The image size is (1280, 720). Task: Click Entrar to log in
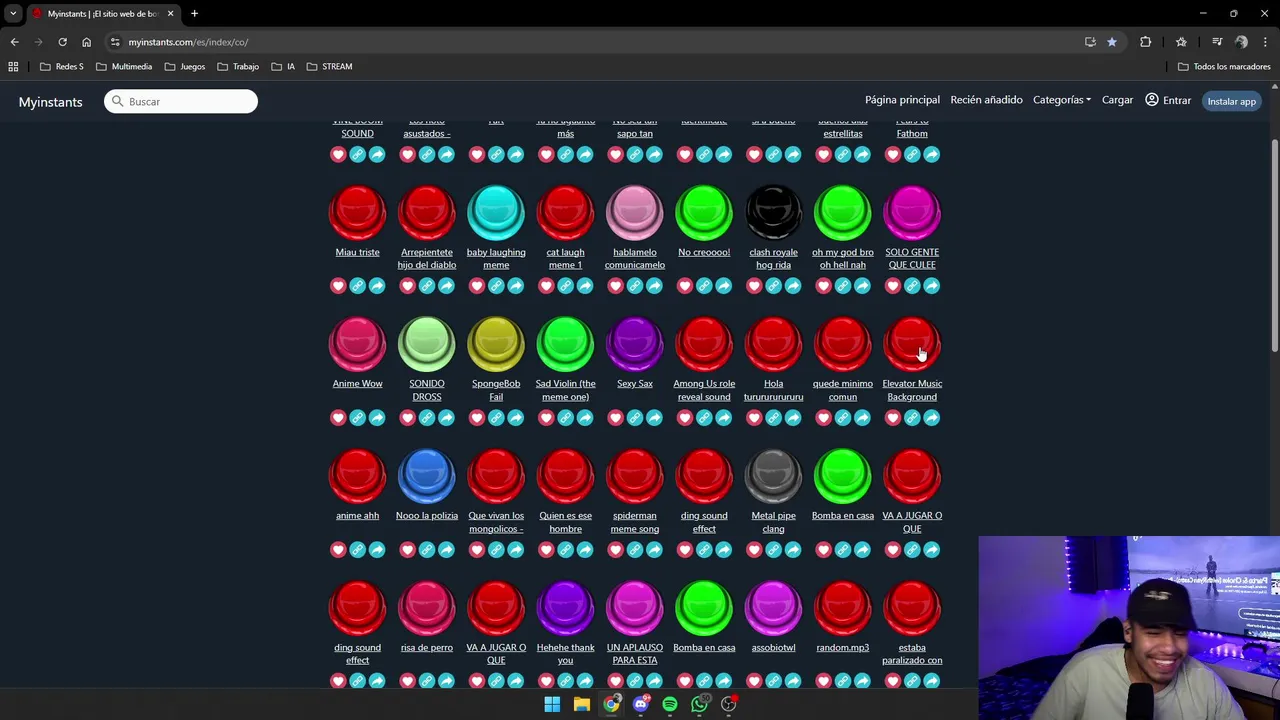(x=1168, y=100)
